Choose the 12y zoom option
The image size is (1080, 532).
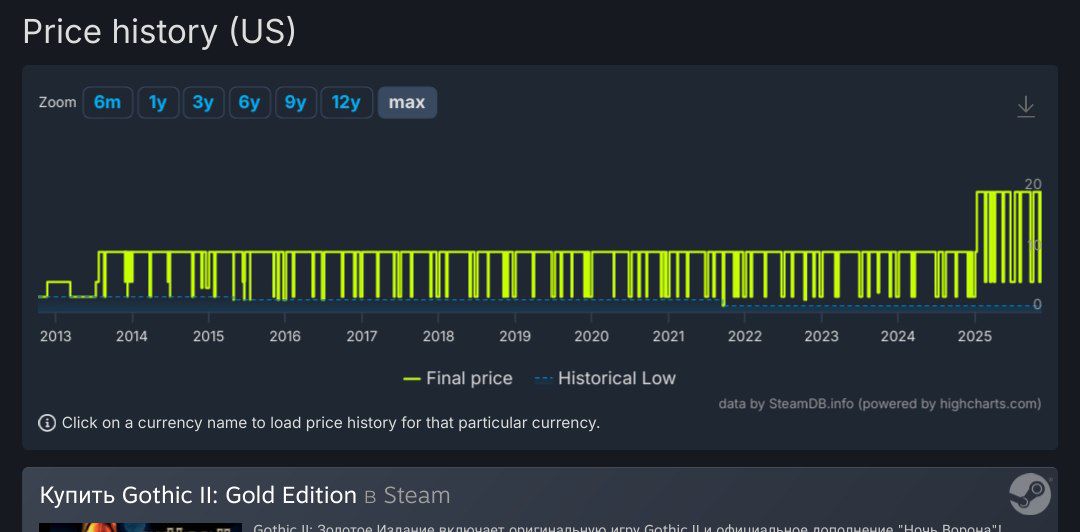click(x=346, y=103)
